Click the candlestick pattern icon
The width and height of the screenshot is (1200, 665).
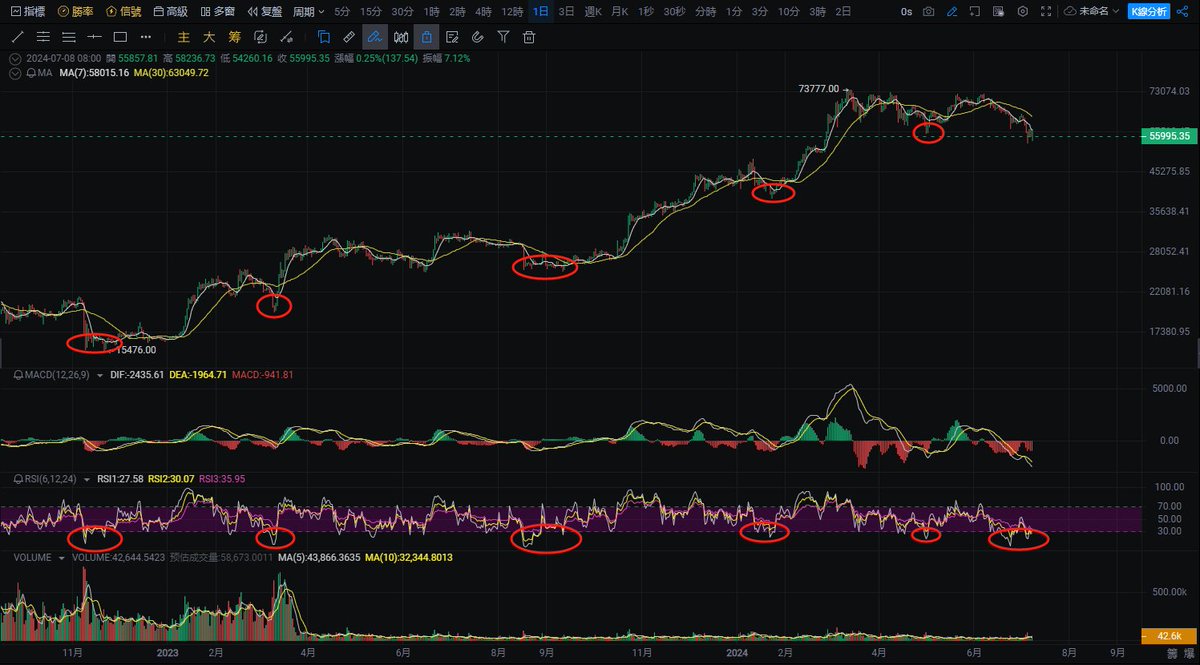[401, 37]
